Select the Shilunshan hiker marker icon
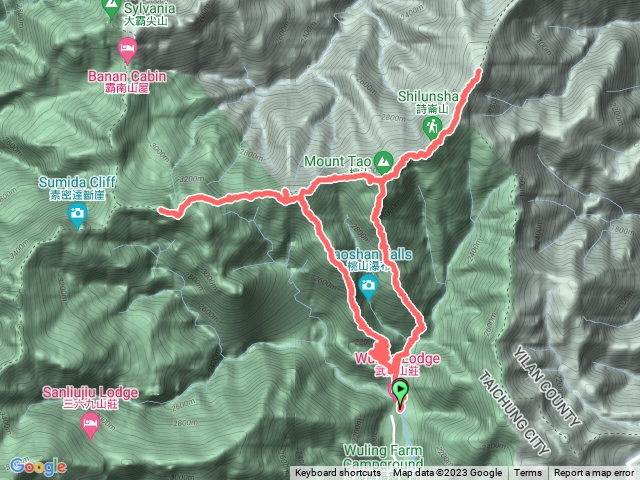This screenshot has width=640, height=480. 432,128
